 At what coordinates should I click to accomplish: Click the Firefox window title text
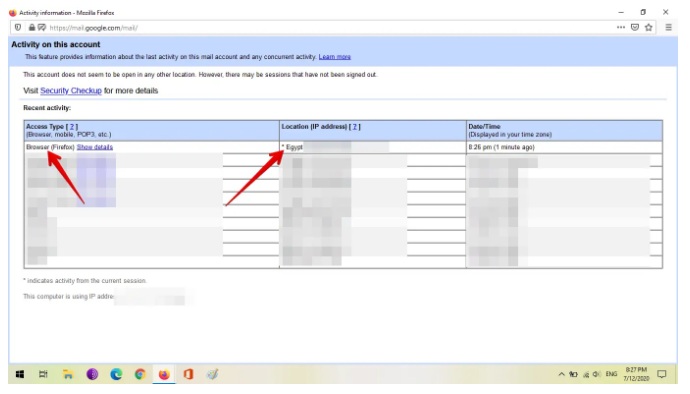[x=66, y=13]
